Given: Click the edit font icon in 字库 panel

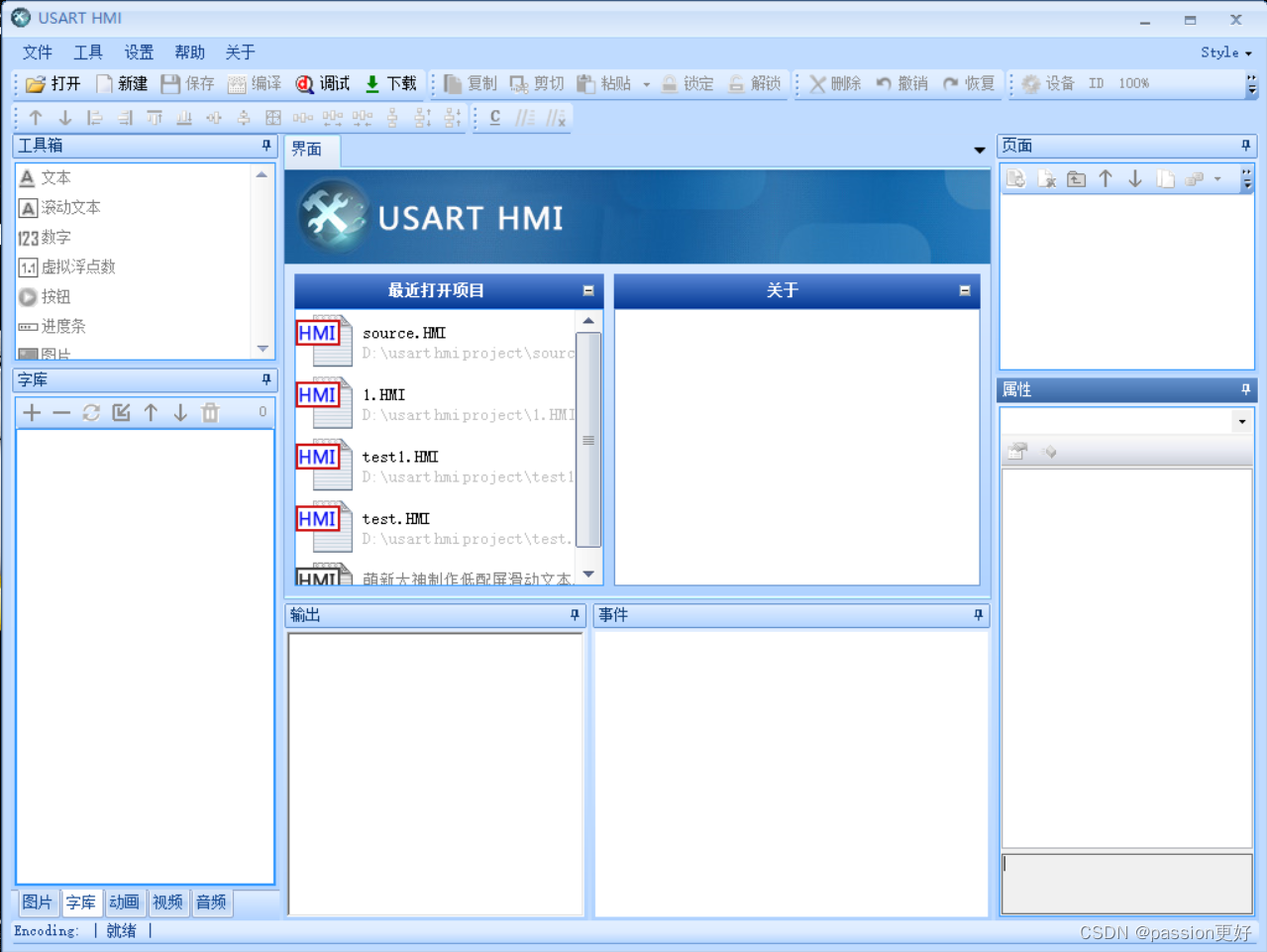Looking at the screenshot, I should (x=121, y=412).
